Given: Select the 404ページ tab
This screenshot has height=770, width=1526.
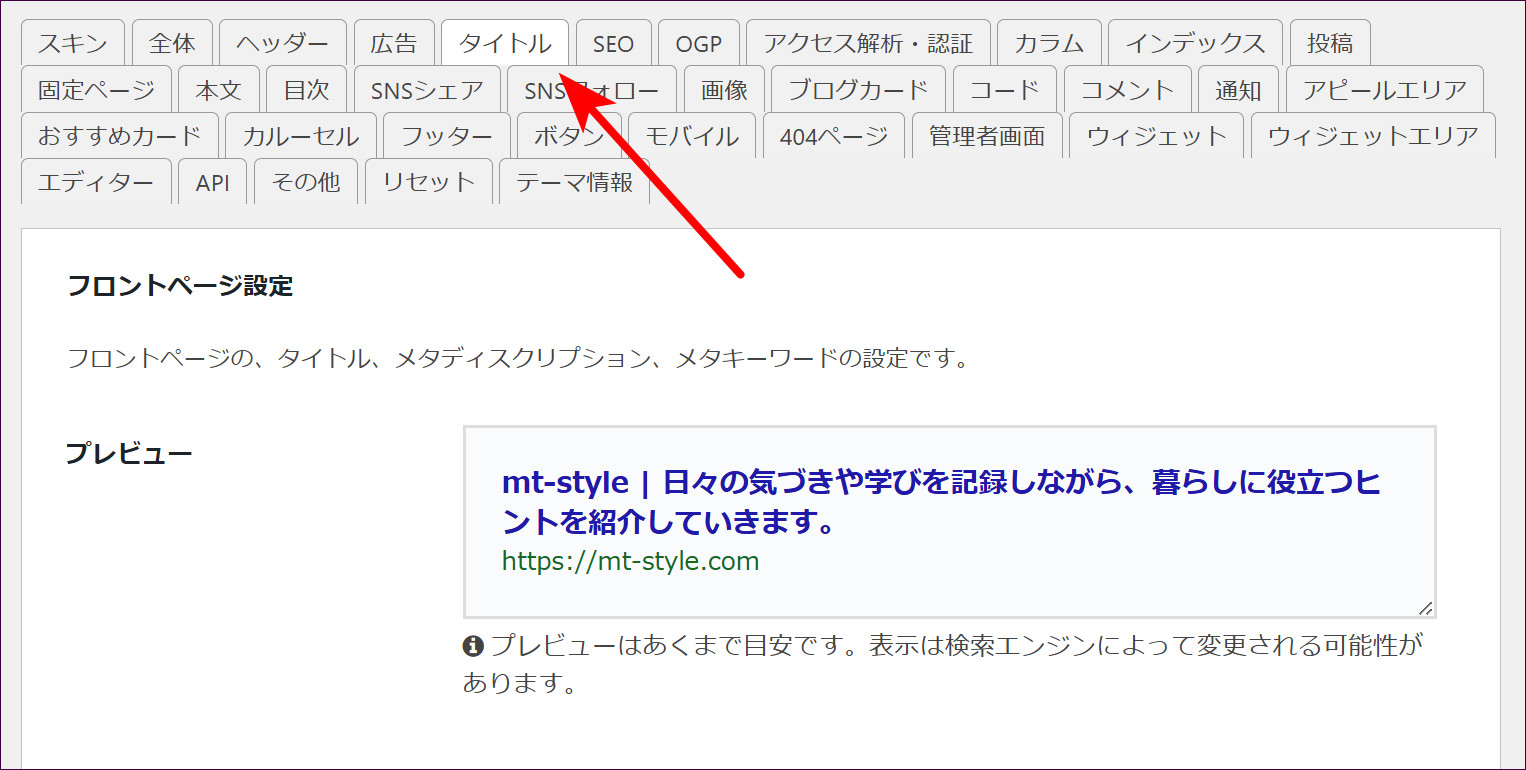Looking at the screenshot, I should tap(834, 136).
